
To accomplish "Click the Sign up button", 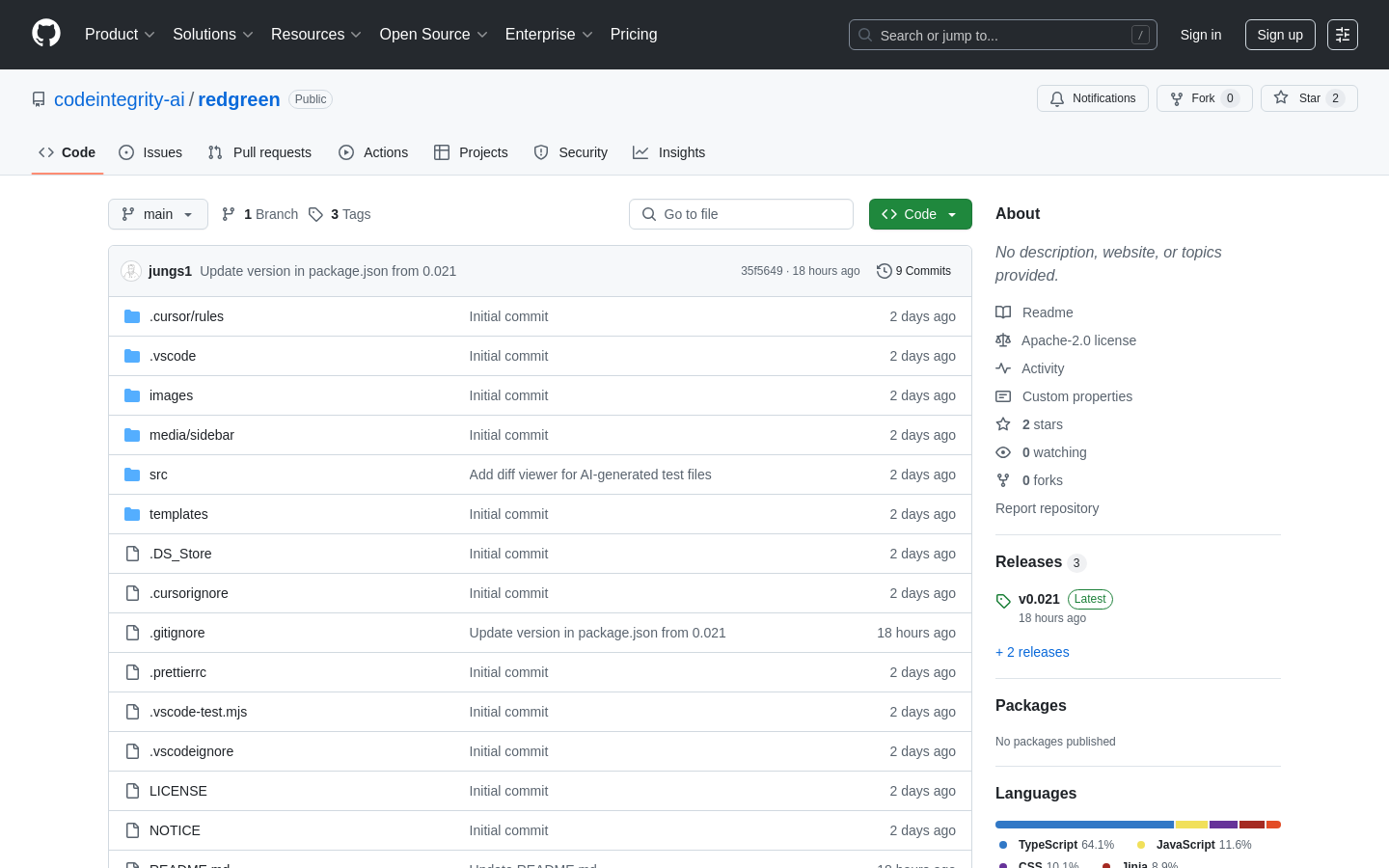I will (1280, 35).
